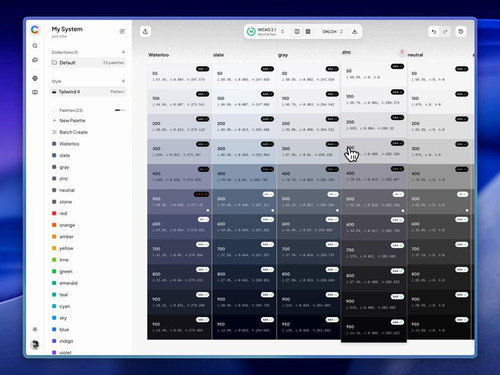Click the gray column header
The width and height of the screenshot is (500, 375).
point(283,55)
